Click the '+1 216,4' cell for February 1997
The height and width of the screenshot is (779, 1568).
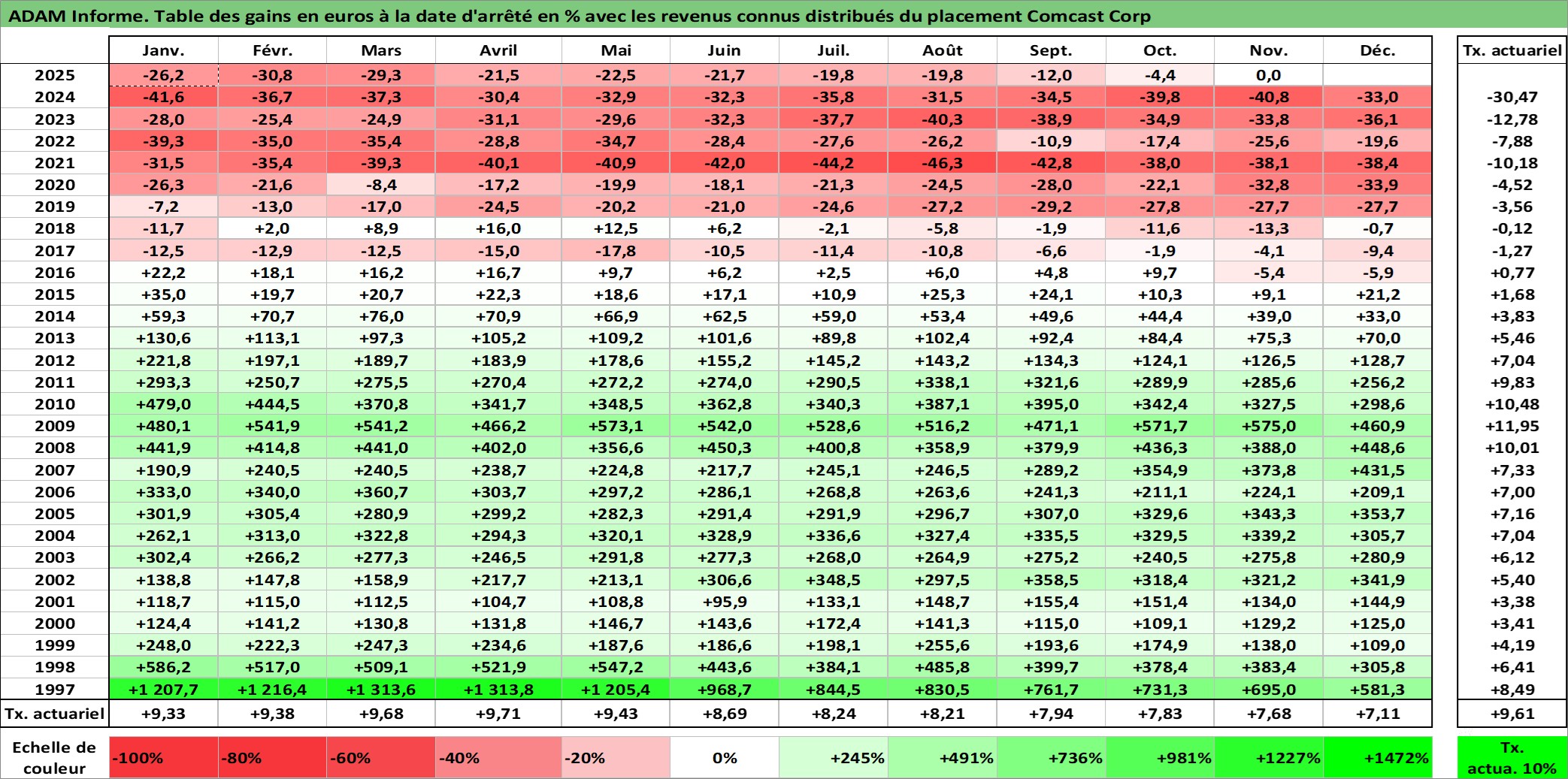(272, 689)
